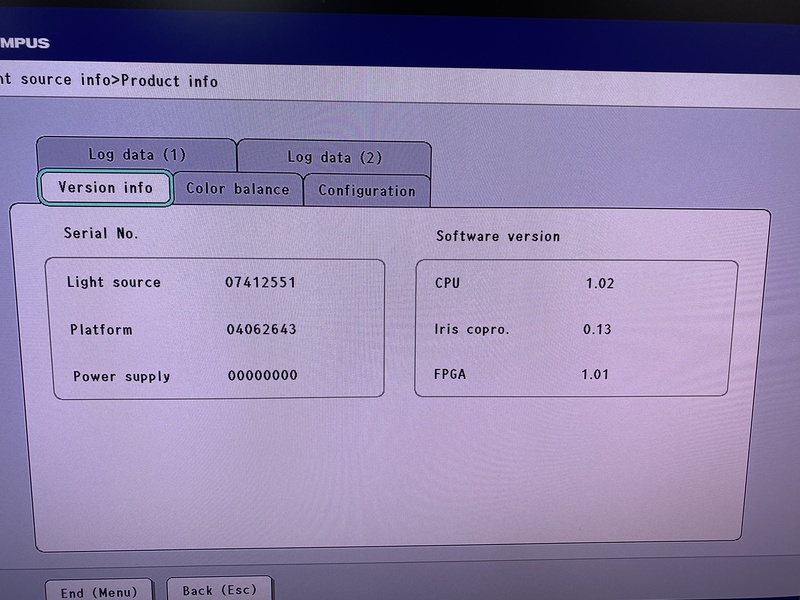Viewport: 800px width, 600px height.
Task: Click the Olympus logo in header
Action: [x=24, y=43]
